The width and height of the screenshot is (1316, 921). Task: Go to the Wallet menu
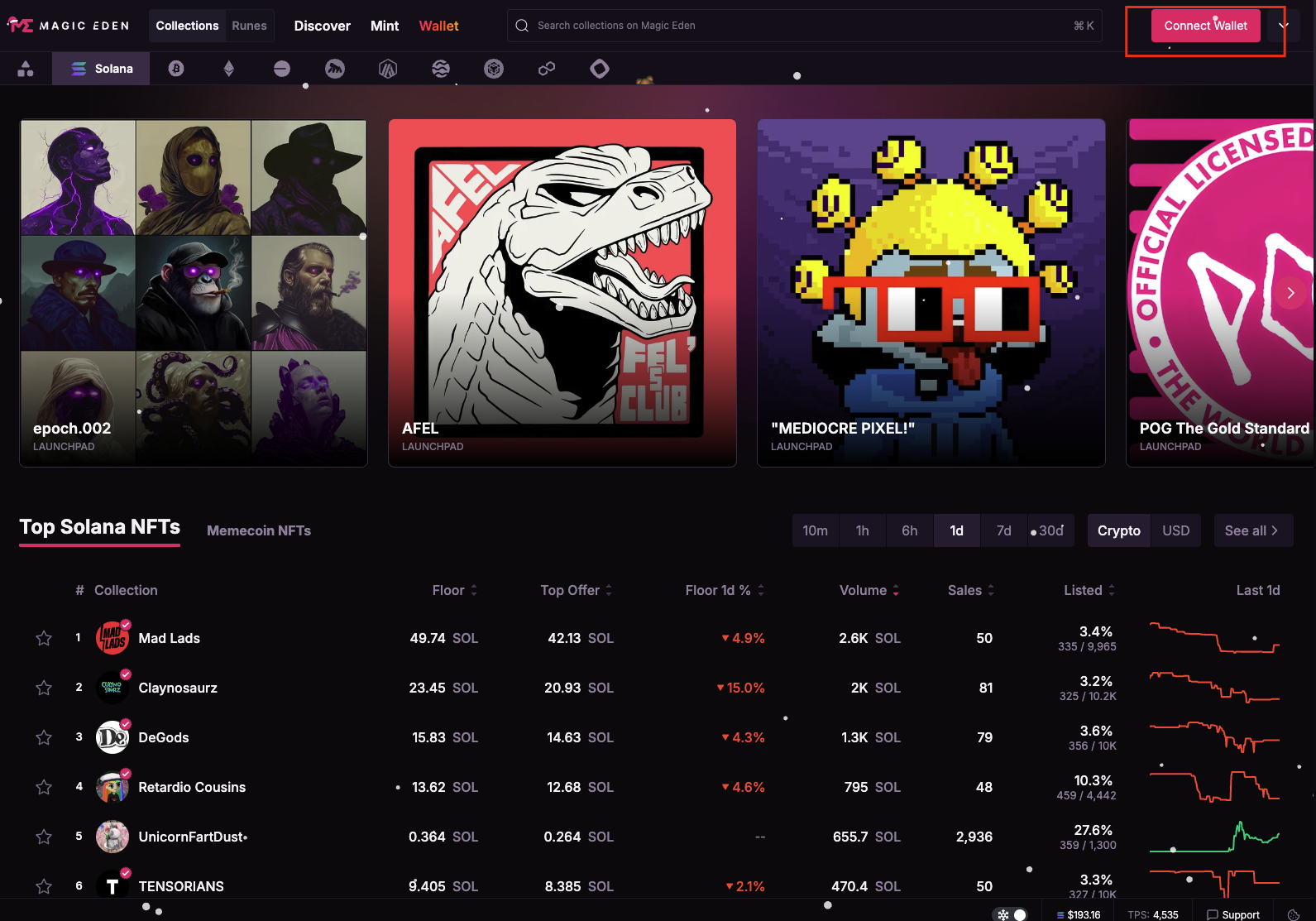438,26
